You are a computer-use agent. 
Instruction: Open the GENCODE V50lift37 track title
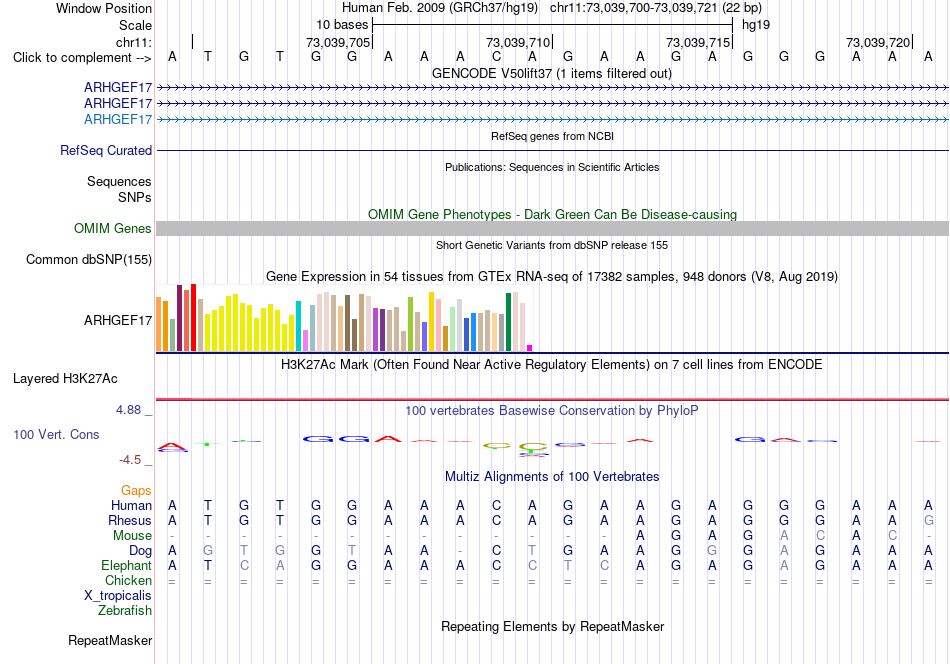click(551, 73)
